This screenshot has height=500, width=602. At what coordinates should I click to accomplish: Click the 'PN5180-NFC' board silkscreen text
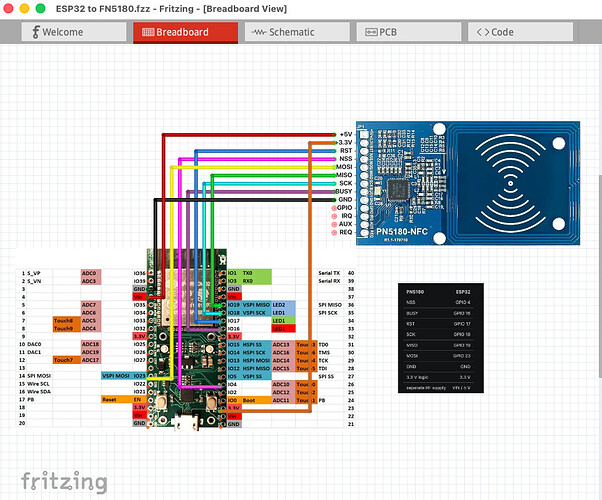402,232
